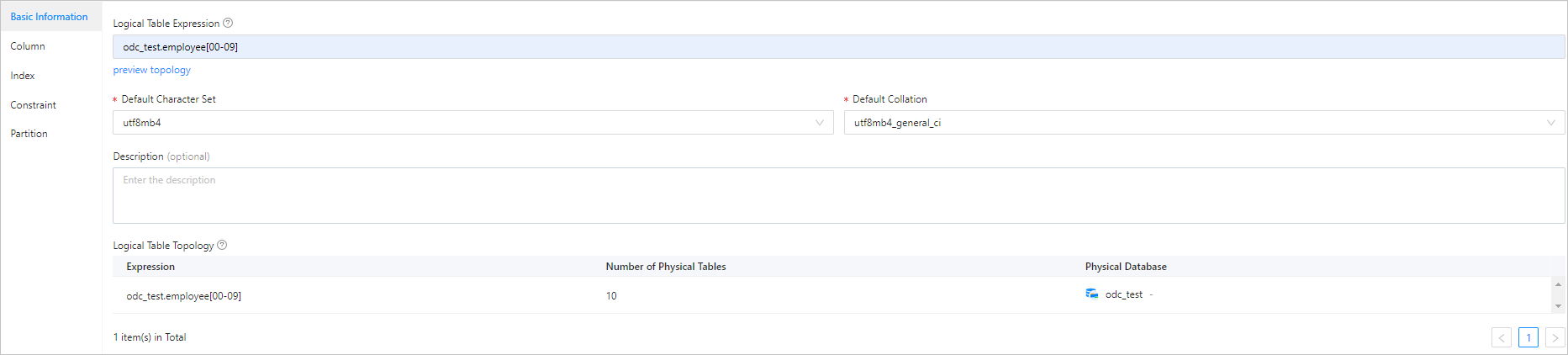Select the Basic Information tab
The image size is (1568, 355).
[x=49, y=17]
